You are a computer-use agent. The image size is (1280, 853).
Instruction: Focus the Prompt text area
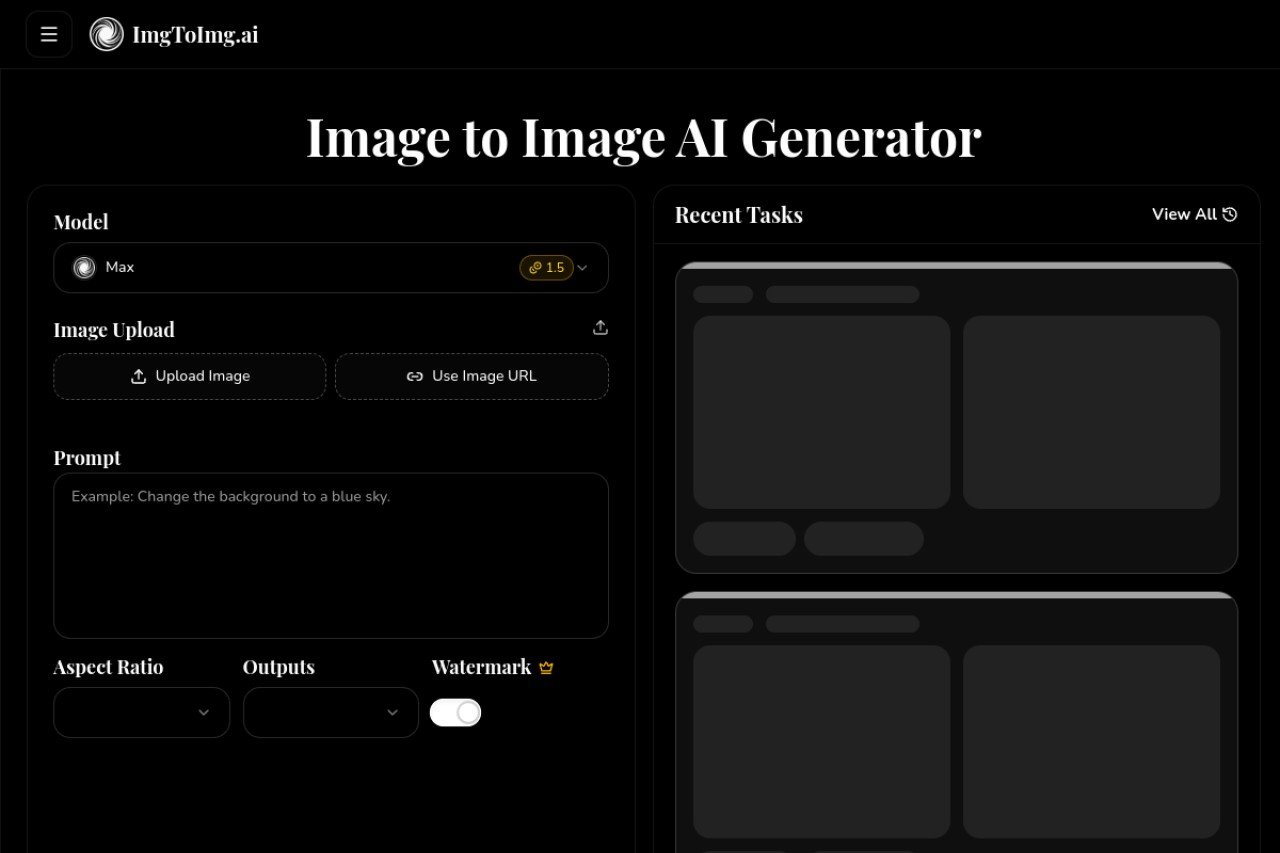(331, 556)
